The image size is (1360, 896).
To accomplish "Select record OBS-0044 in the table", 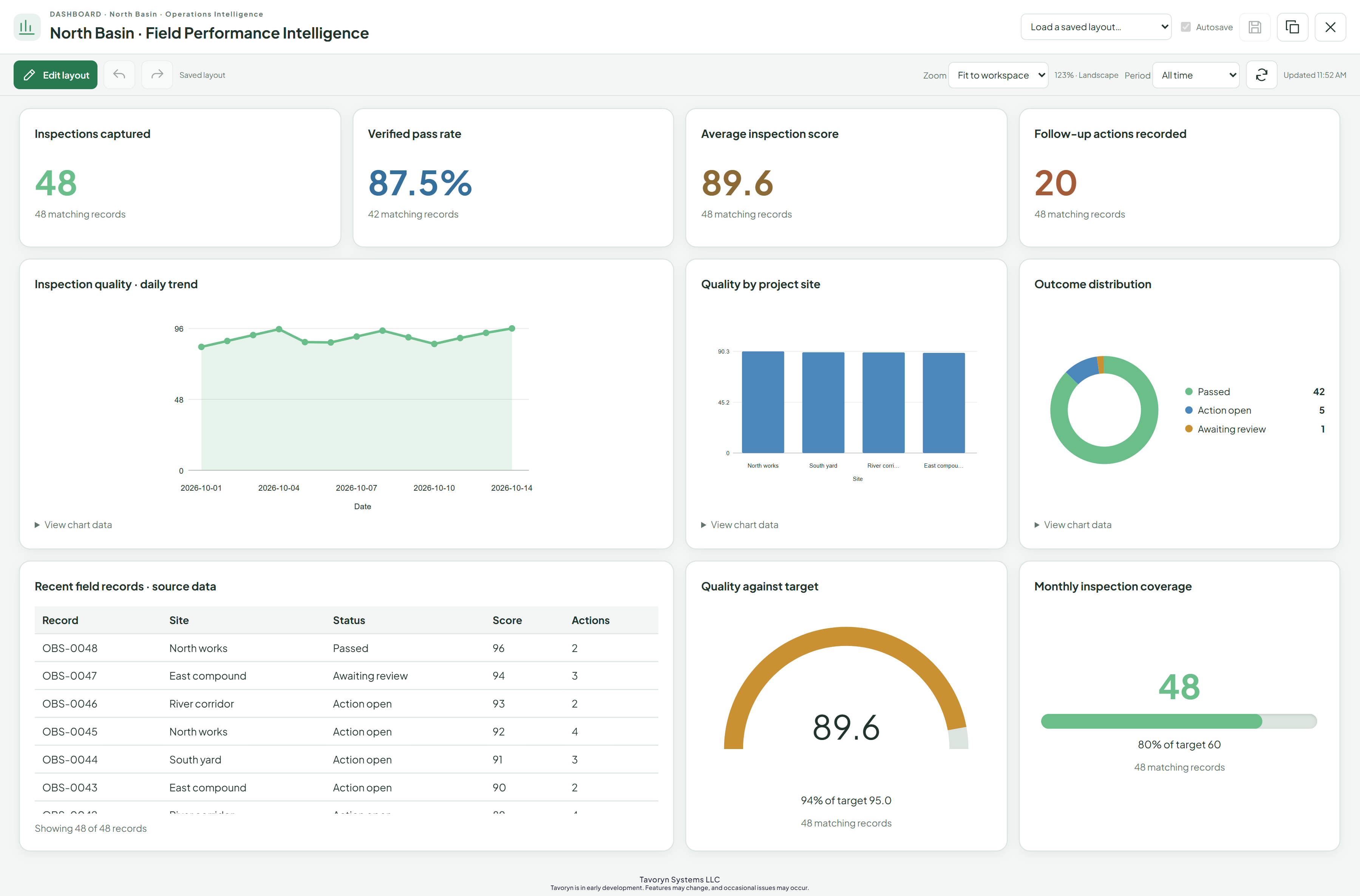I will pos(346,759).
